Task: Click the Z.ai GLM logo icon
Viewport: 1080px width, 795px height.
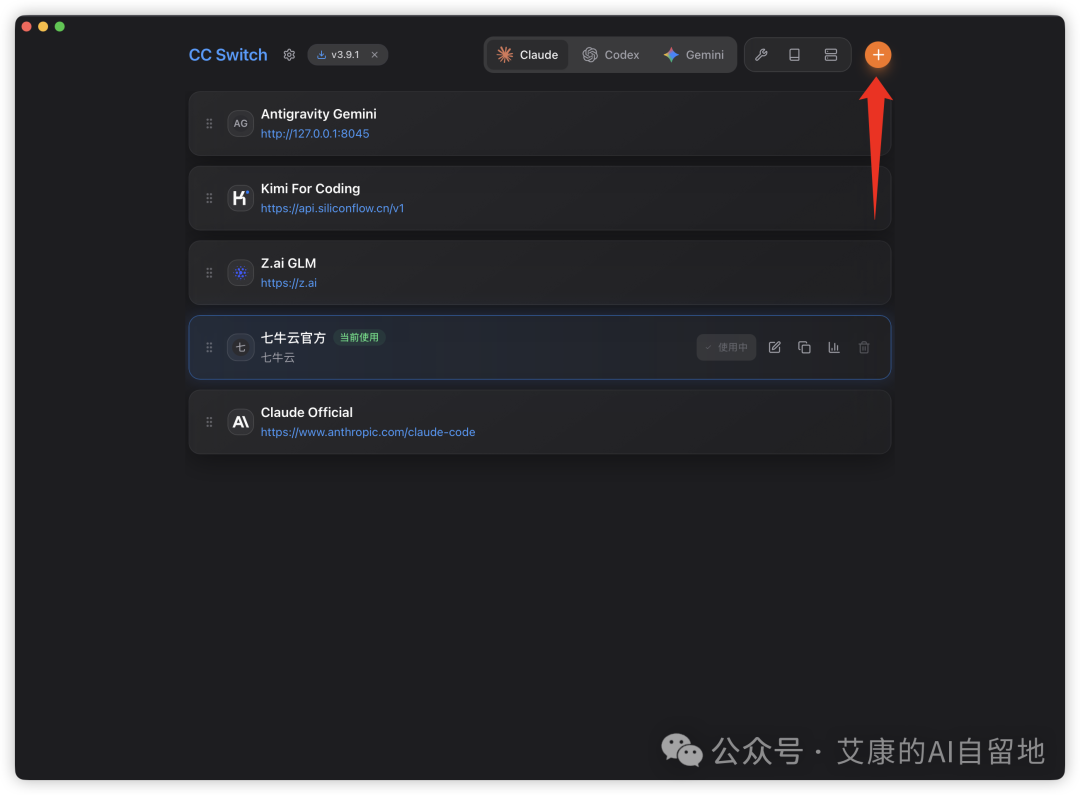Action: 240,273
